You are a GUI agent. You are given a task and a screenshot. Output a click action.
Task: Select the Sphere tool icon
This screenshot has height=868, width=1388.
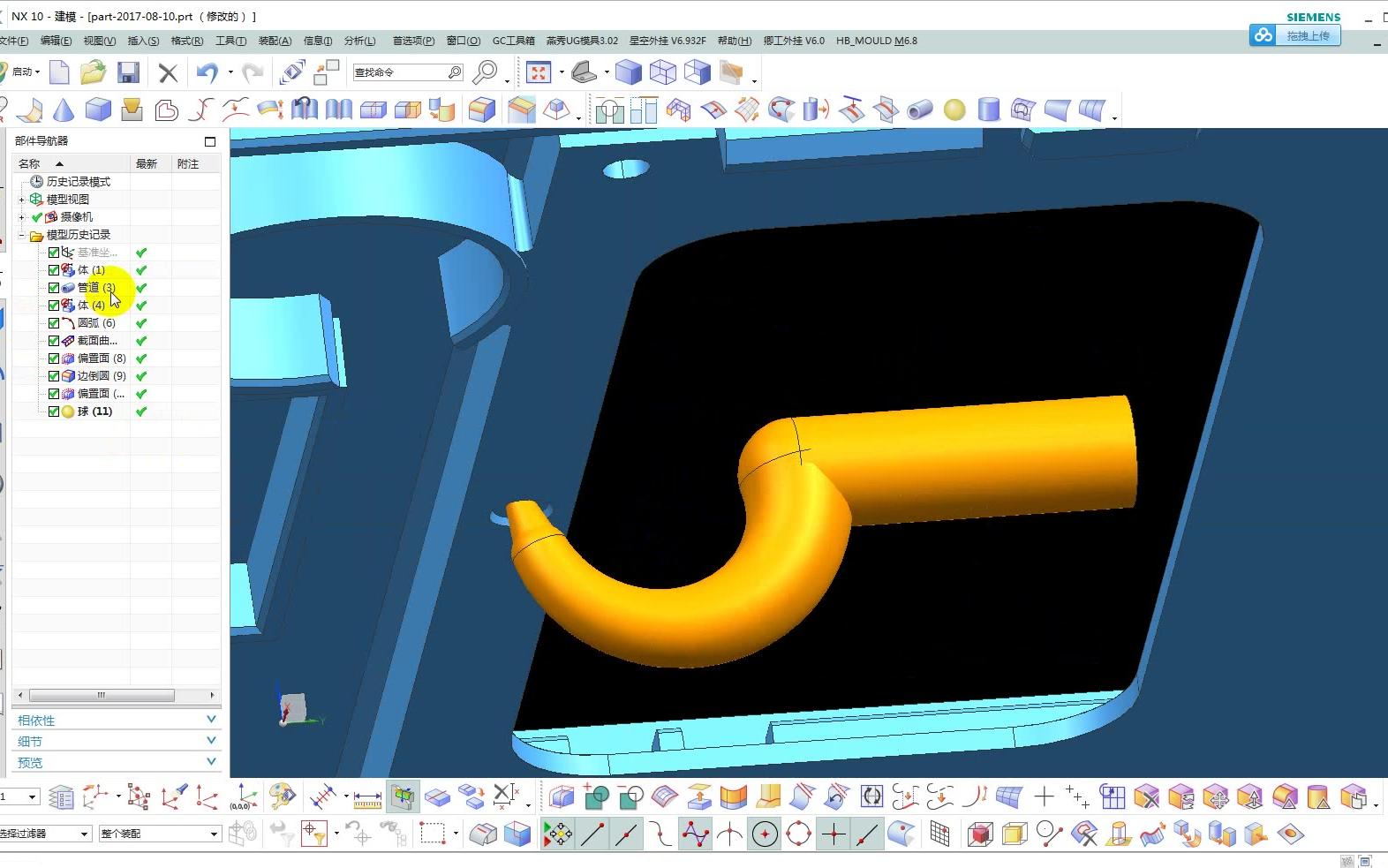tap(954, 109)
